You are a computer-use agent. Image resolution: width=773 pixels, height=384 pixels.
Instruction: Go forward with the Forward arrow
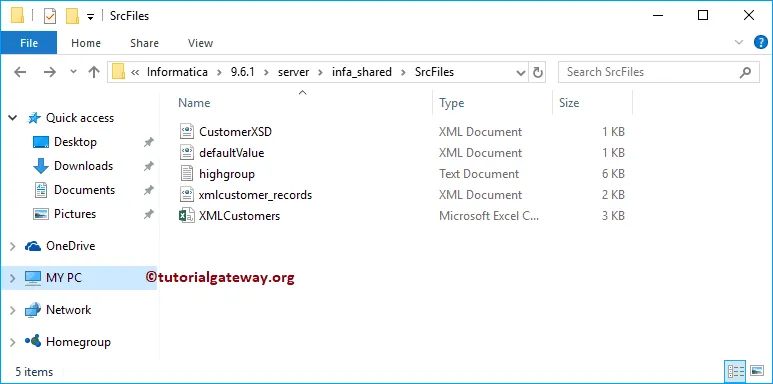[x=50, y=72]
